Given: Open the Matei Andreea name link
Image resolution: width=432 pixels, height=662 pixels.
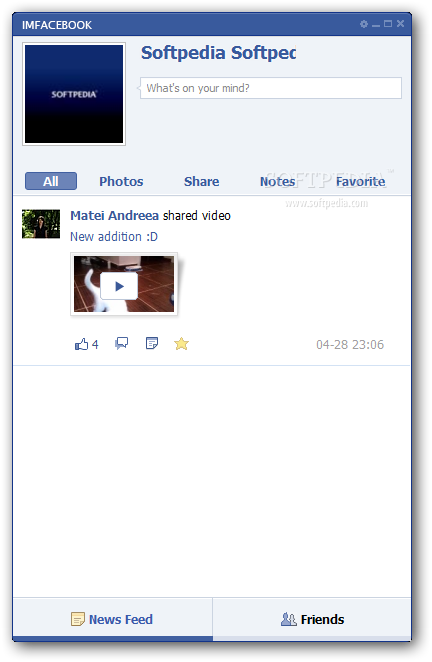Looking at the screenshot, I should click(x=114, y=215).
